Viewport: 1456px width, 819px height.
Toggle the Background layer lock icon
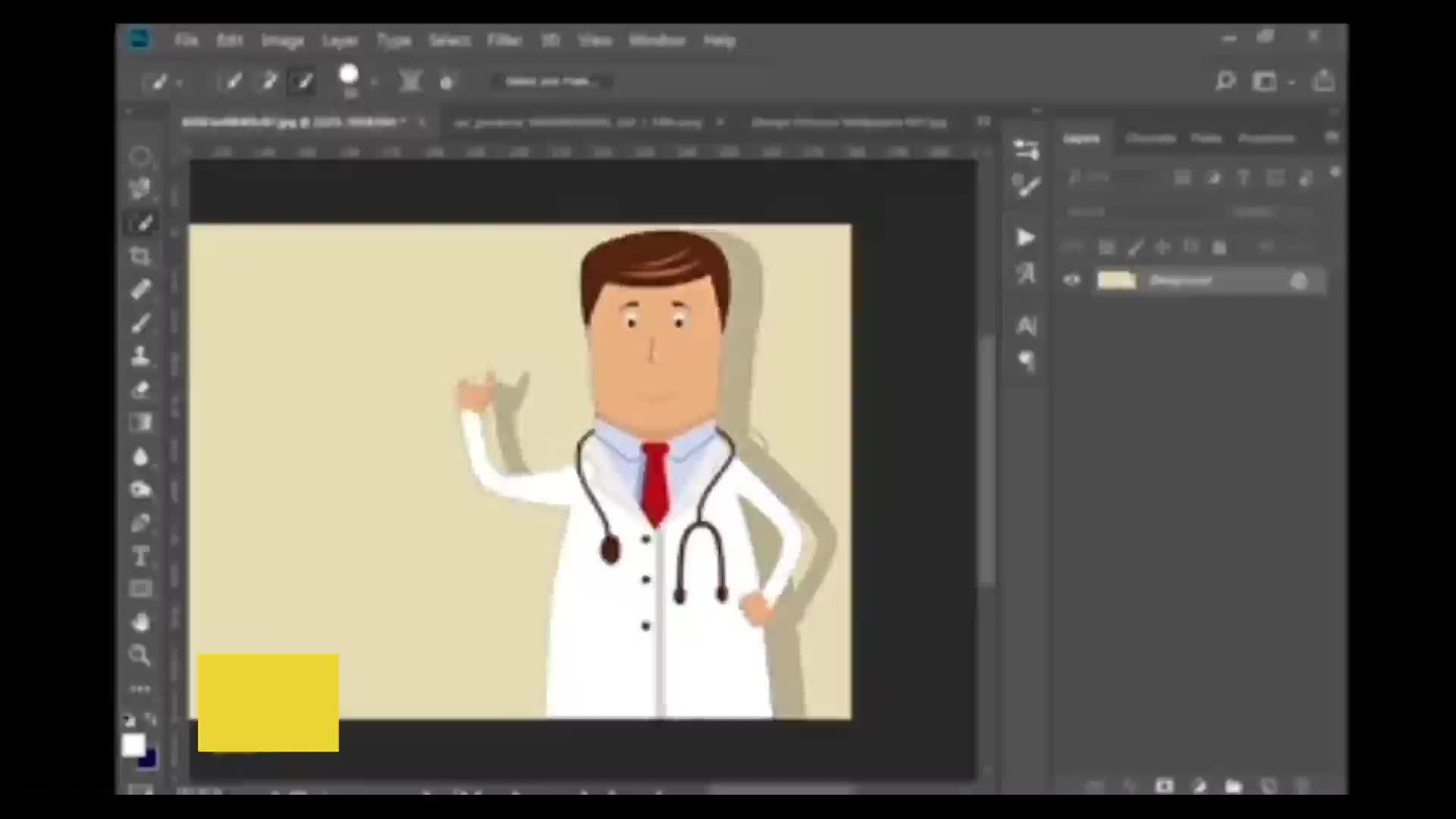point(1298,281)
